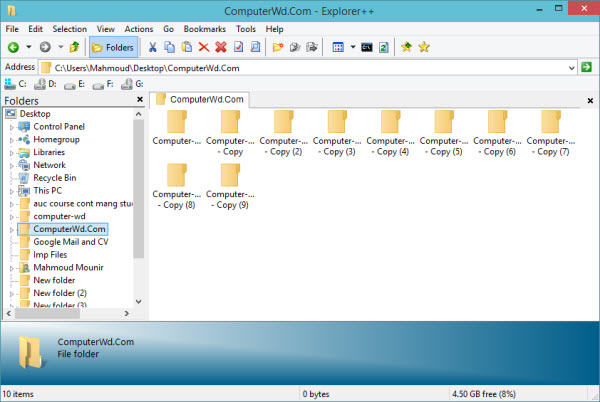Screen dimensions: 600x402
Task: Close the current tab with X
Action: [590, 101]
